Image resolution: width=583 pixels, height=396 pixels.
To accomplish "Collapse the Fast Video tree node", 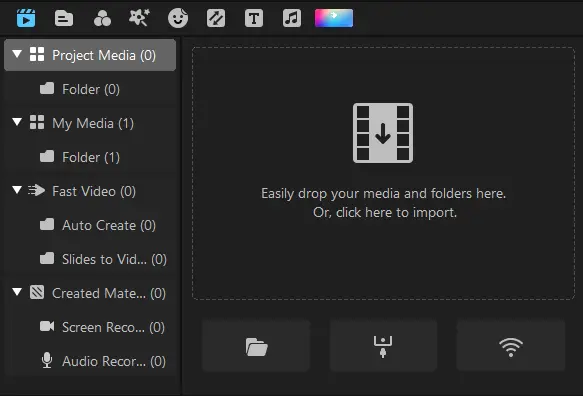I will pyautogui.click(x=17, y=190).
